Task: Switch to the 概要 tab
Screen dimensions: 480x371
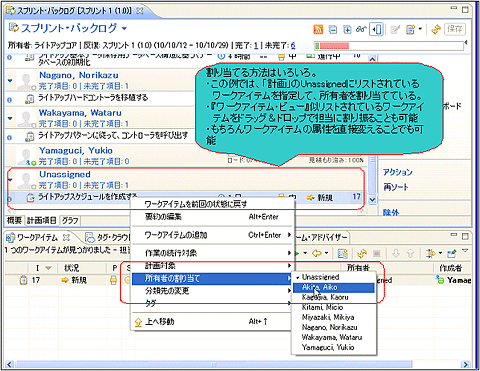Action: click(15, 220)
